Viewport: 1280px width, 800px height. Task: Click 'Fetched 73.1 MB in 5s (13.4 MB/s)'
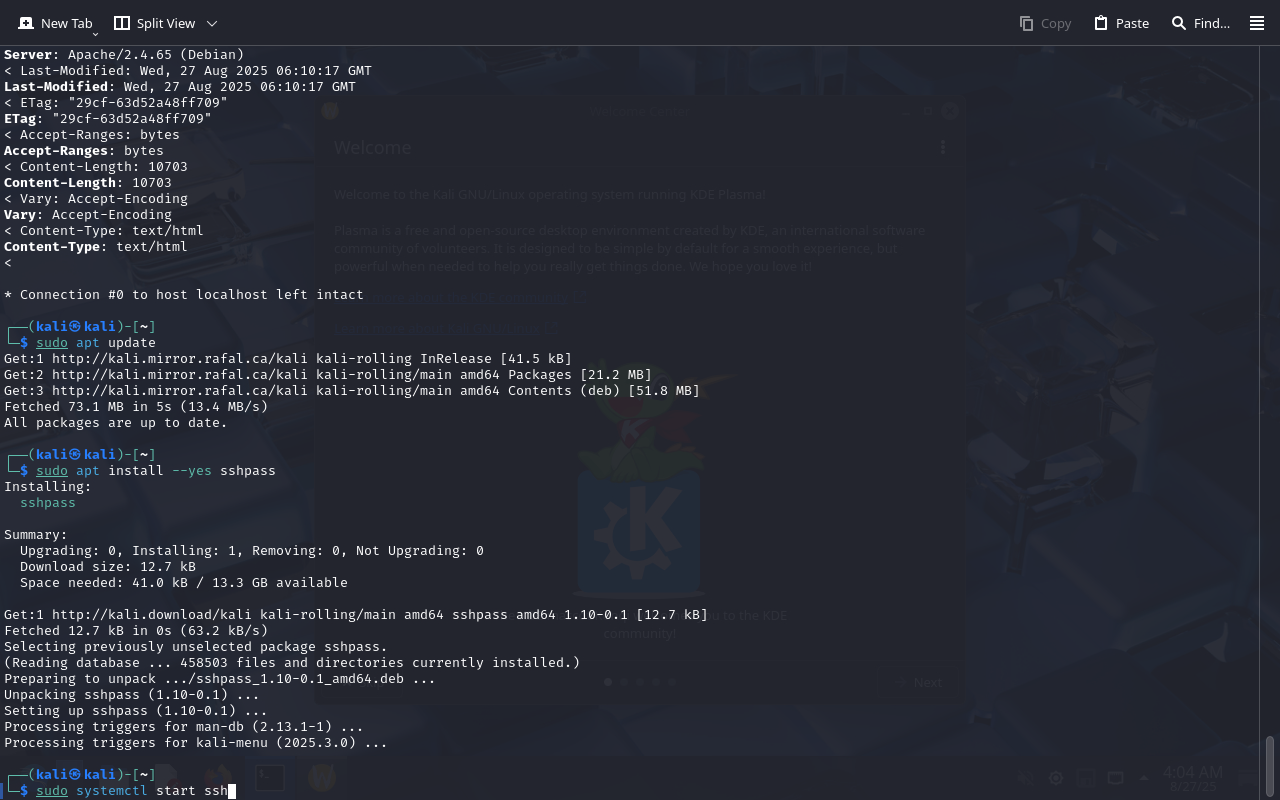[136, 406]
